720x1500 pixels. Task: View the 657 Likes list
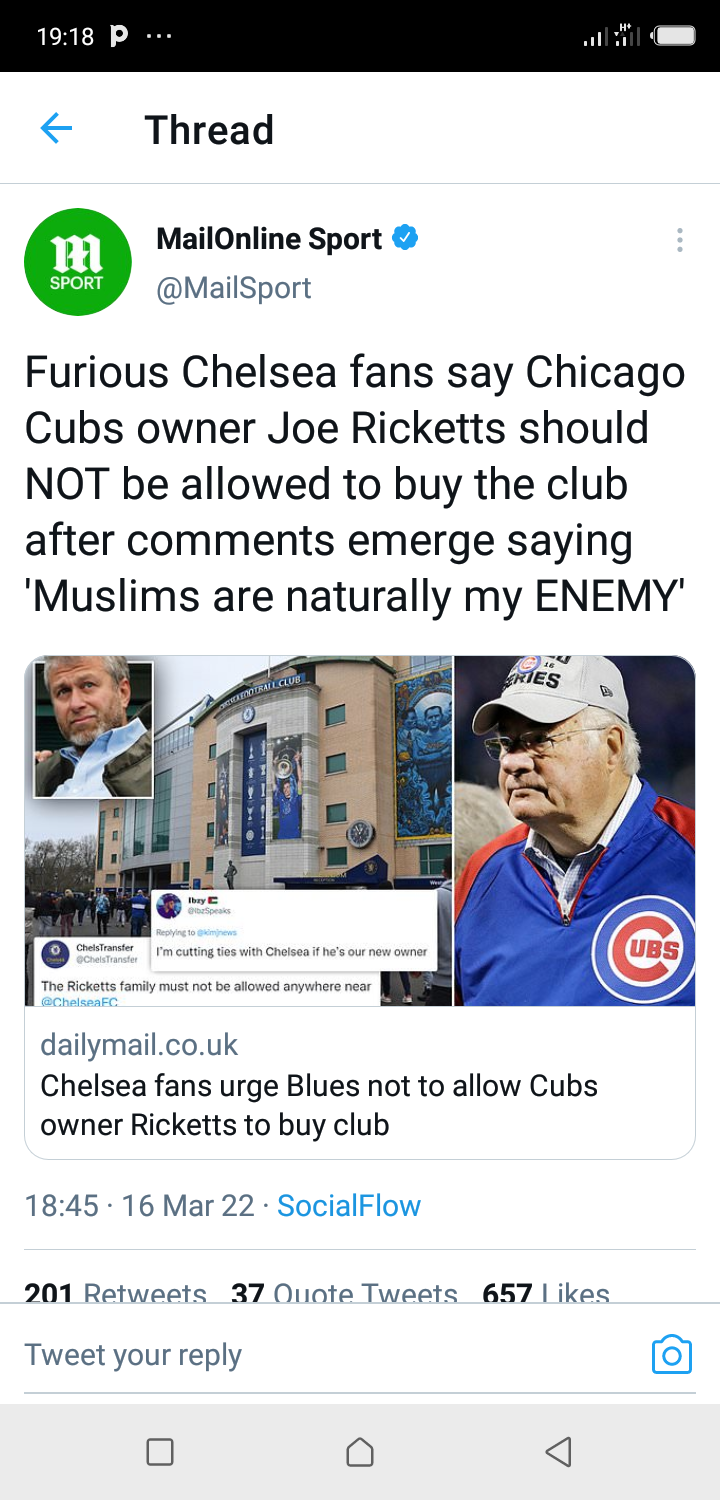(x=546, y=1291)
